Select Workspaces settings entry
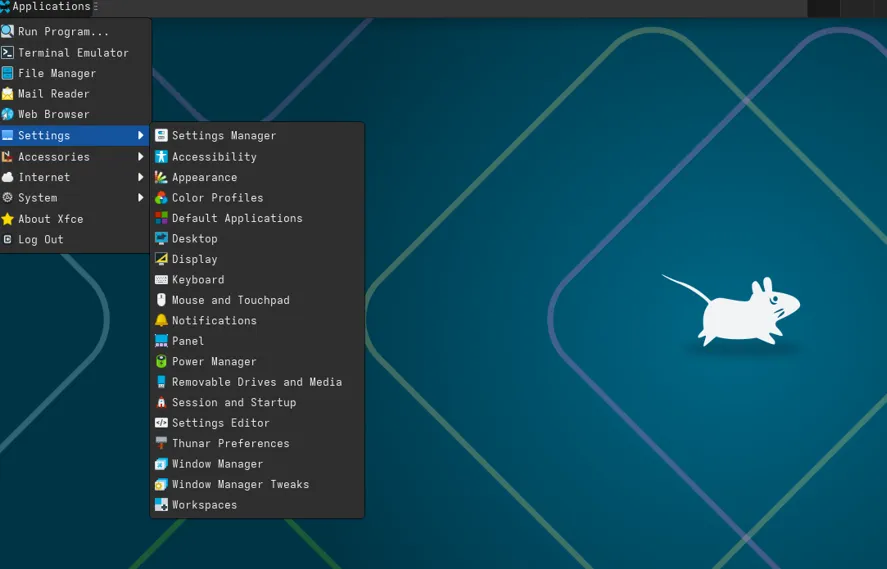Screen dimensions: 887x569 tap(257, 505)
